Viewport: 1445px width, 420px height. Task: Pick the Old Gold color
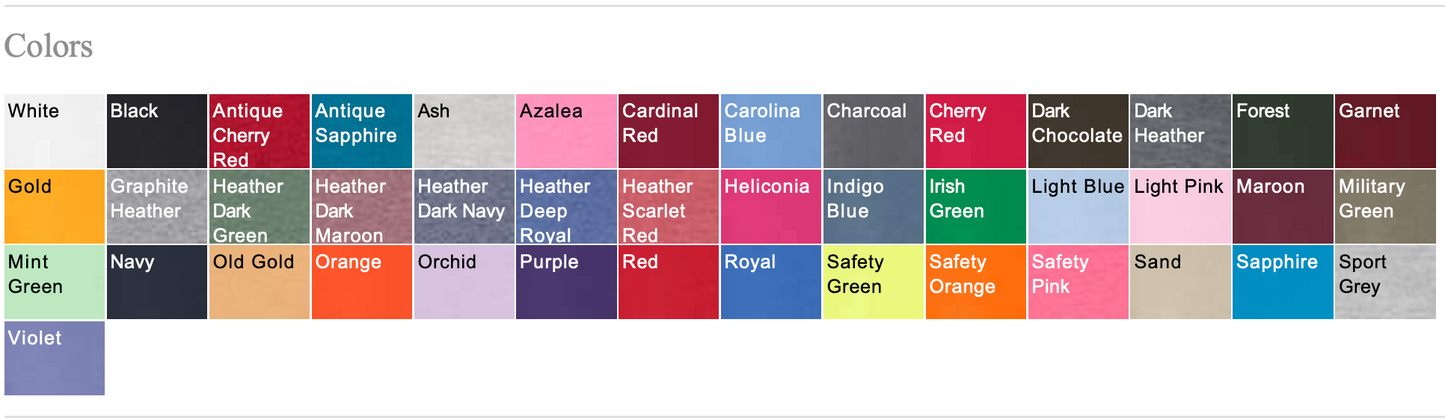point(259,283)
